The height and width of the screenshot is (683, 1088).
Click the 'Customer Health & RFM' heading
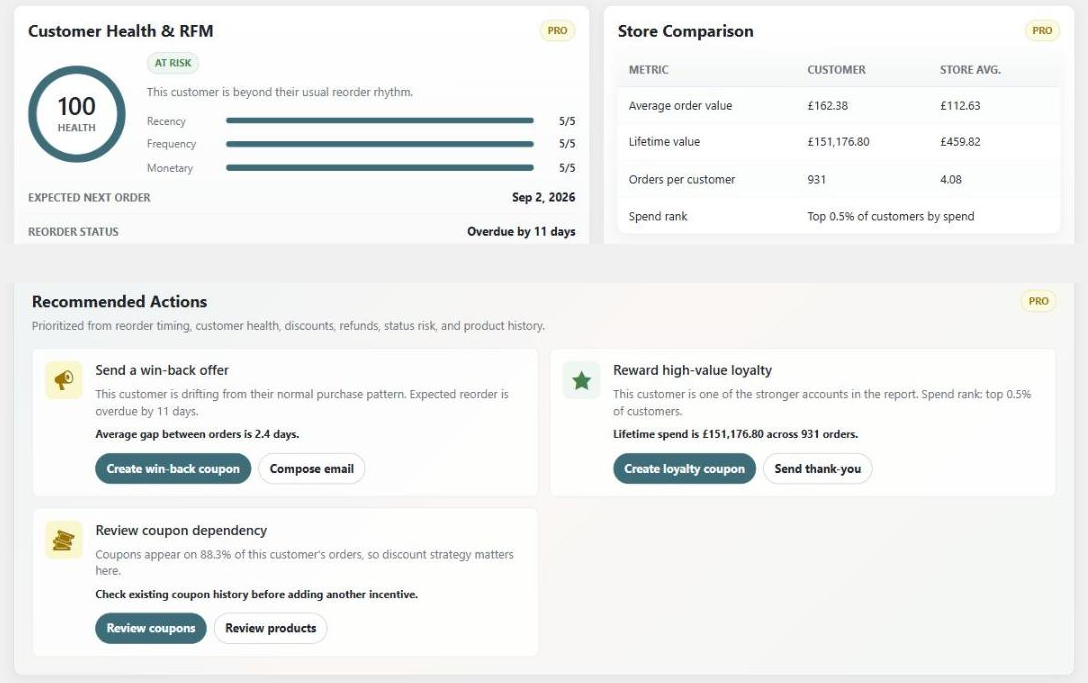[121, 31]
